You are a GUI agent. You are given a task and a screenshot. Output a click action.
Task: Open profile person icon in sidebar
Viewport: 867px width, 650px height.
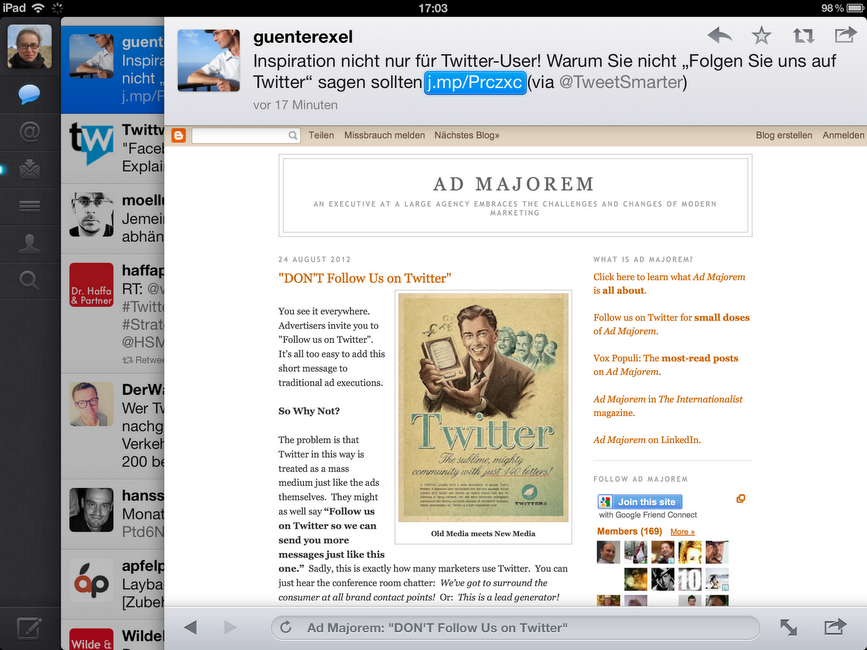click(29, 243)
